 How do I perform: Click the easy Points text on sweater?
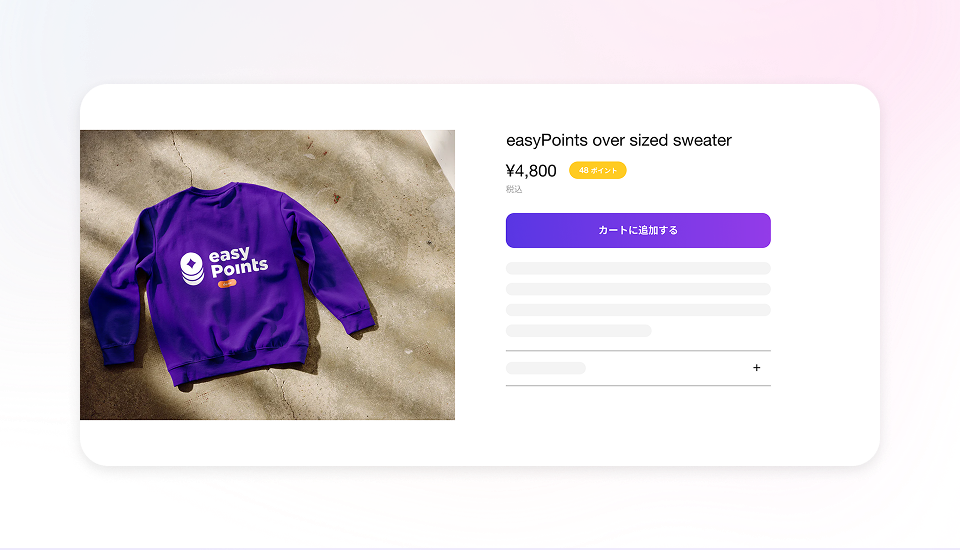[x=238, y=262]
